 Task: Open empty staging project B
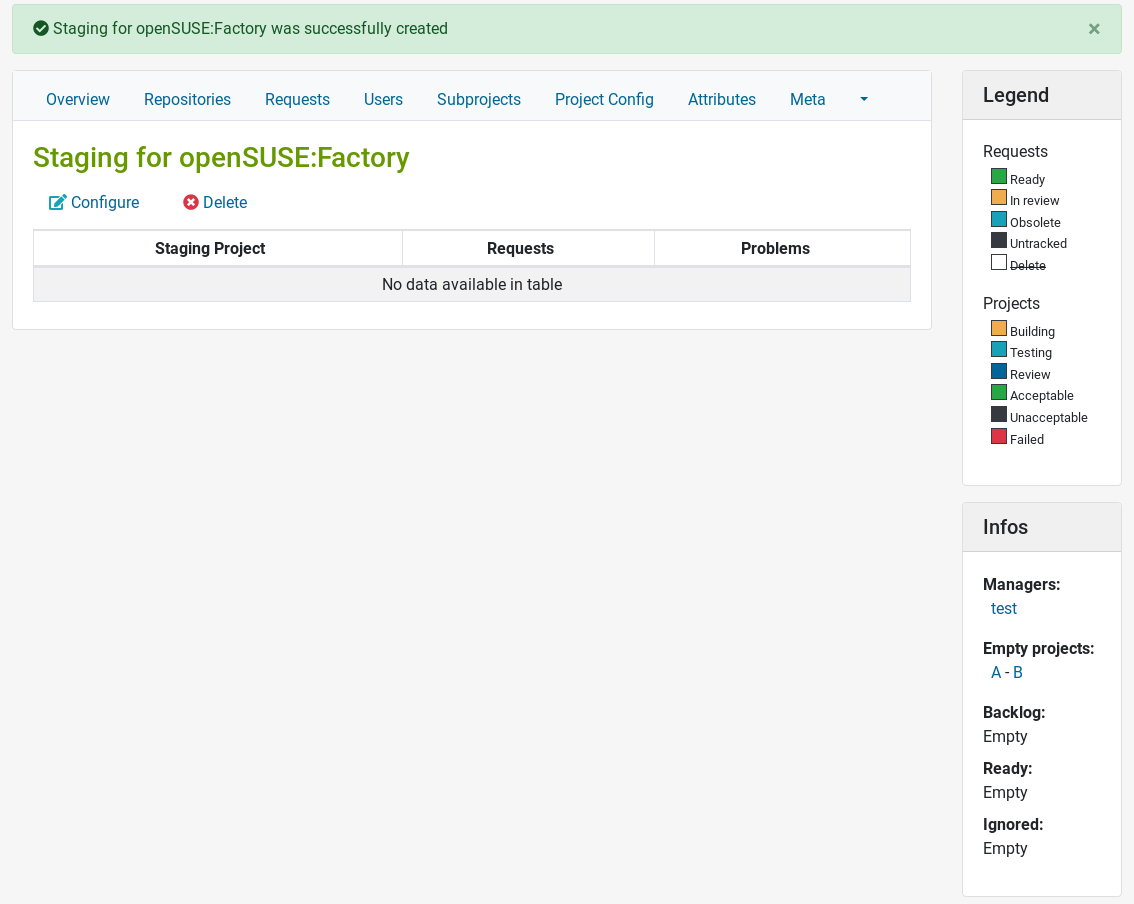point(1018,673)
